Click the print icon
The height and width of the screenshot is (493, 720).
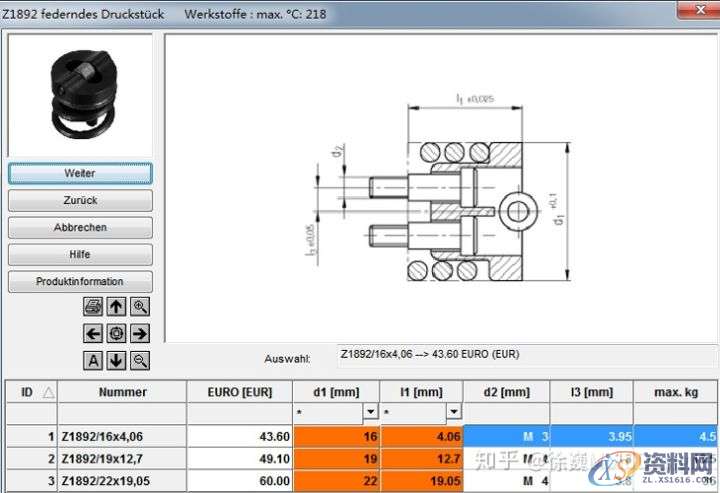point(93,307)
